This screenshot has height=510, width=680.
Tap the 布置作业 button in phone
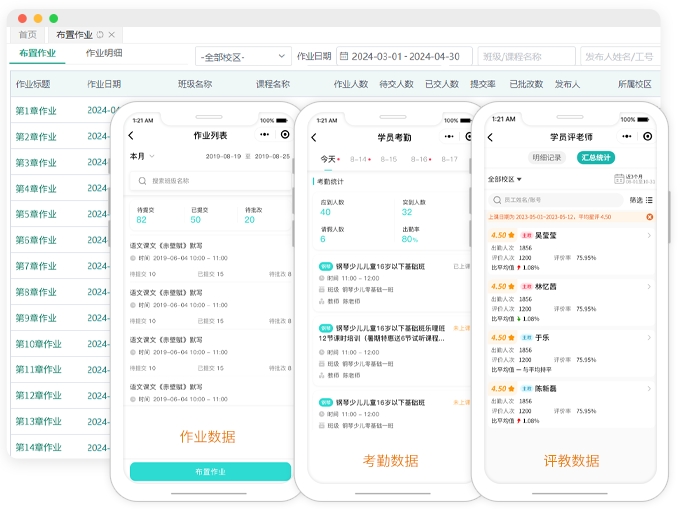pyautogui.click(x=210, y=471)
